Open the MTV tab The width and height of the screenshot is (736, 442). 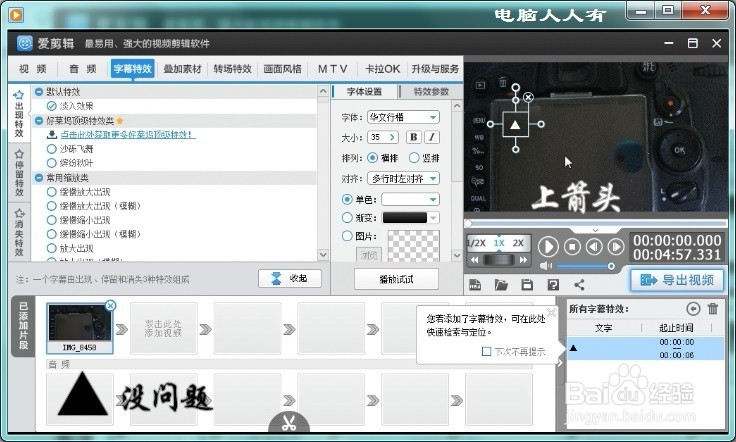pos(332,69)
